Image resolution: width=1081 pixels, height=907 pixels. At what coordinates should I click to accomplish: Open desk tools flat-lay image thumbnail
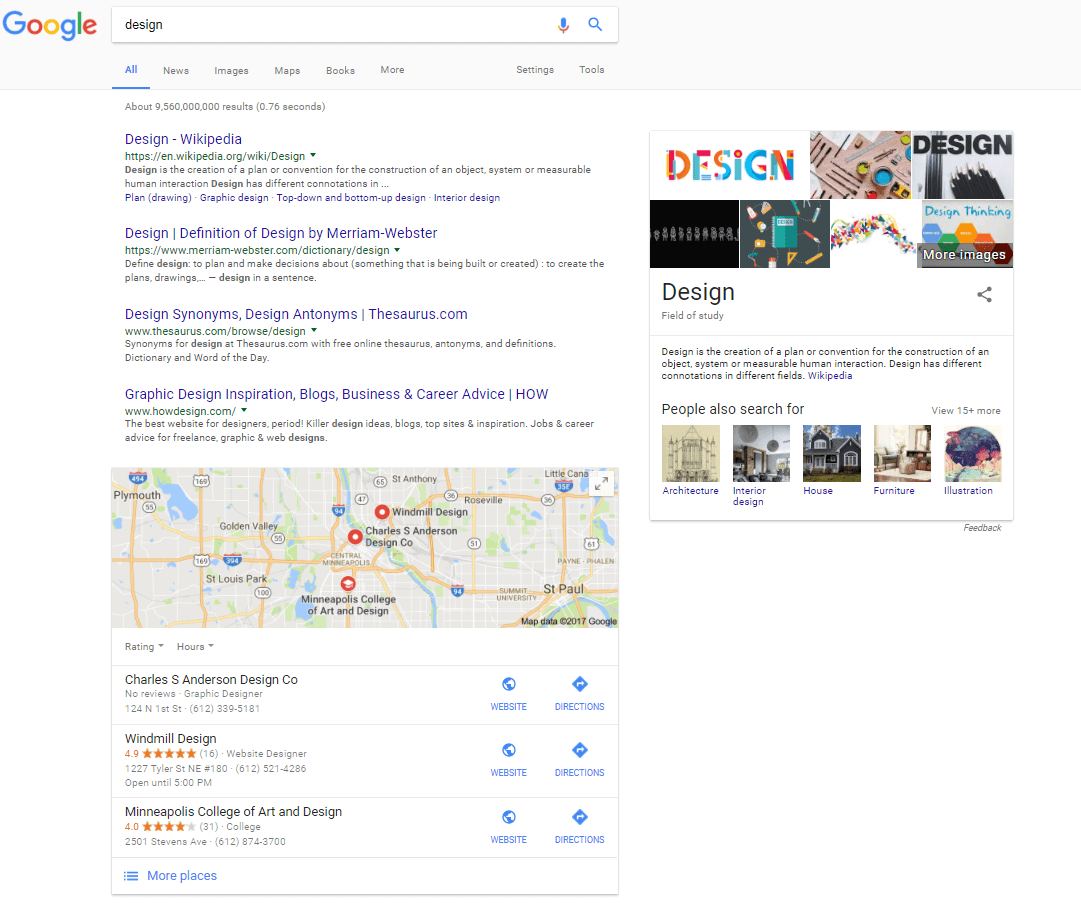(860, 165)
